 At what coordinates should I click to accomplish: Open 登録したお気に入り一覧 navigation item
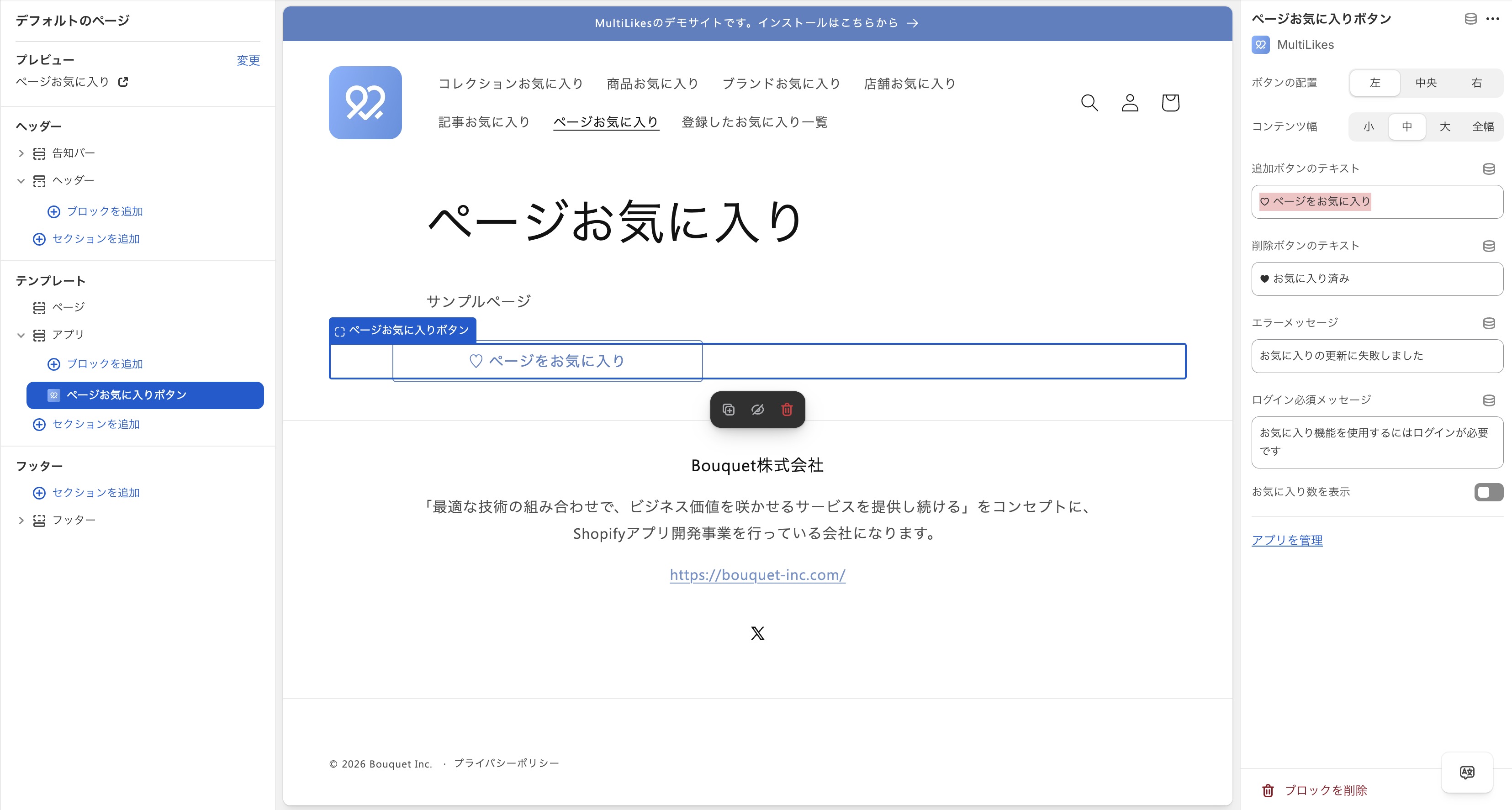tap(754, 122)
